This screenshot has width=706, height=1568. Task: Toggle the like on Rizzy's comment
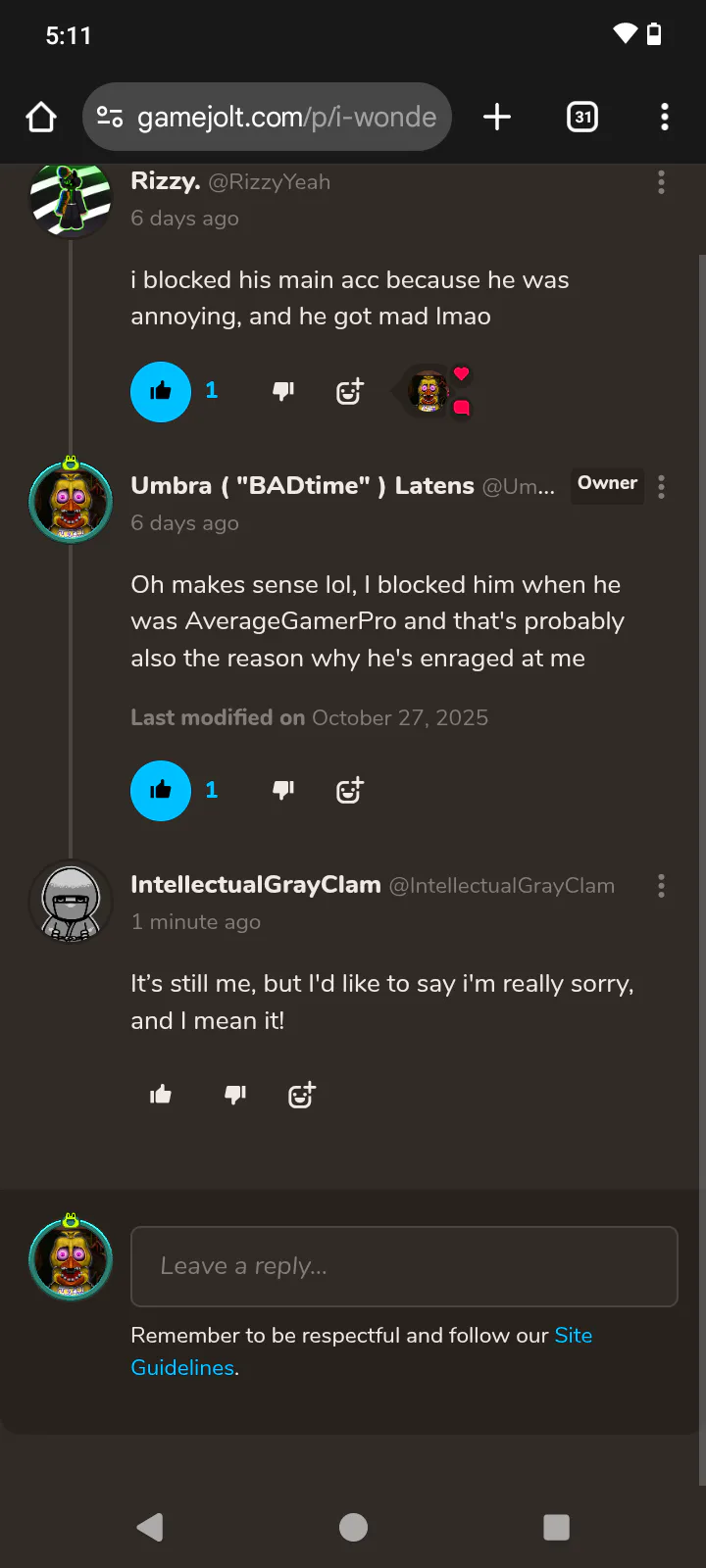coord(161,392)
